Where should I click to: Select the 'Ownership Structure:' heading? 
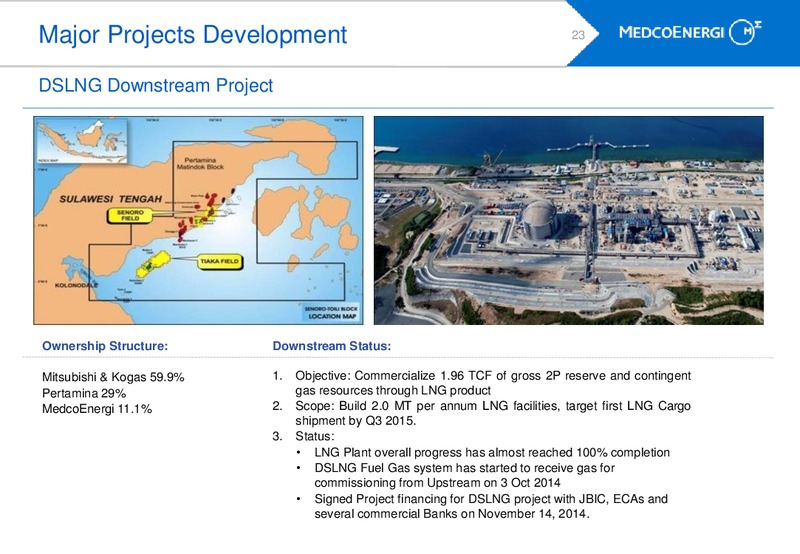(x=105, y=346)
